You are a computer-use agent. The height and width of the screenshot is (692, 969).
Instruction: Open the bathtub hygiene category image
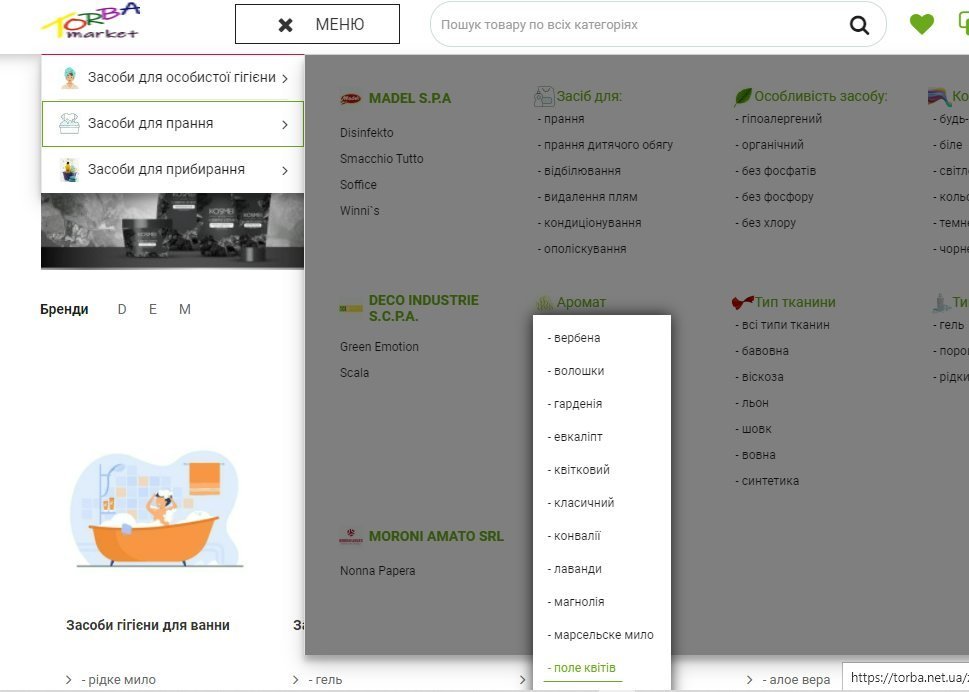coord(156,510)
